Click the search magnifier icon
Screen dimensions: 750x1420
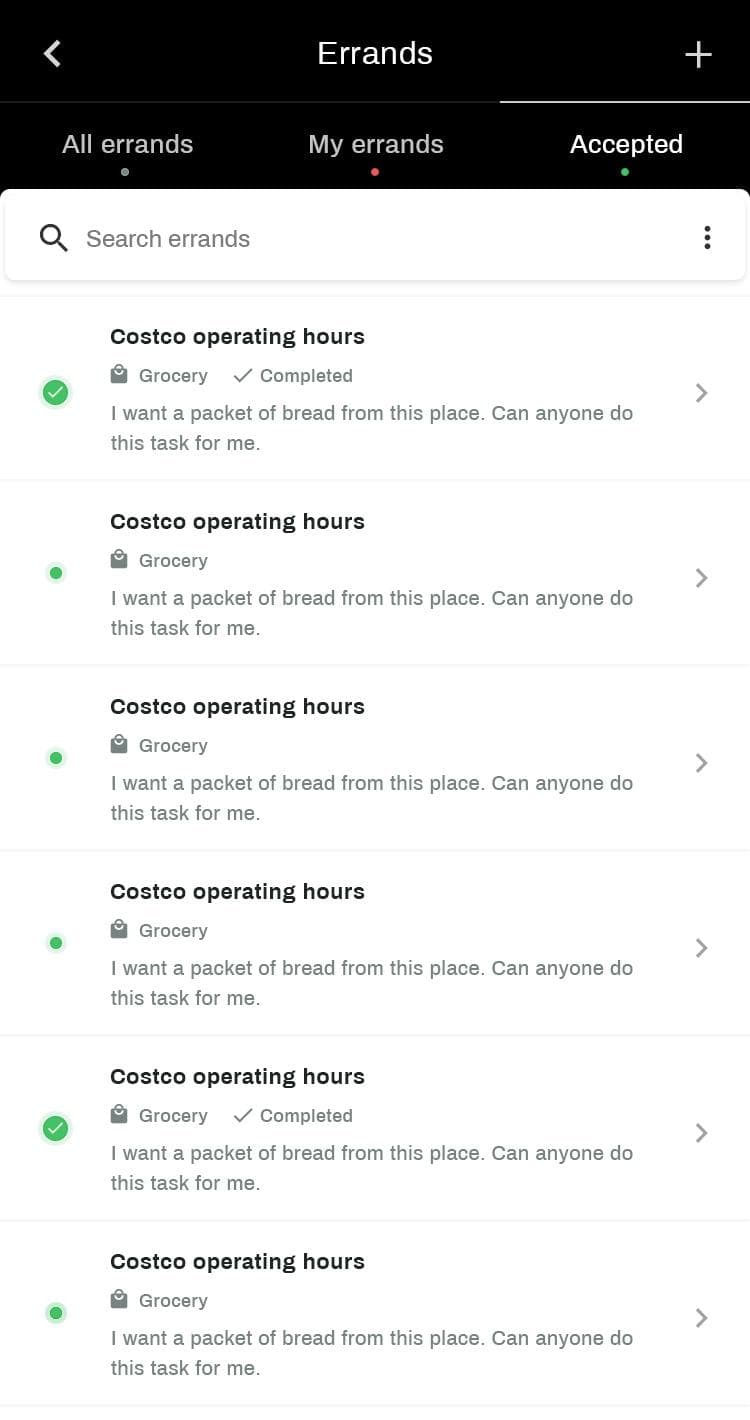click(54, 238)
